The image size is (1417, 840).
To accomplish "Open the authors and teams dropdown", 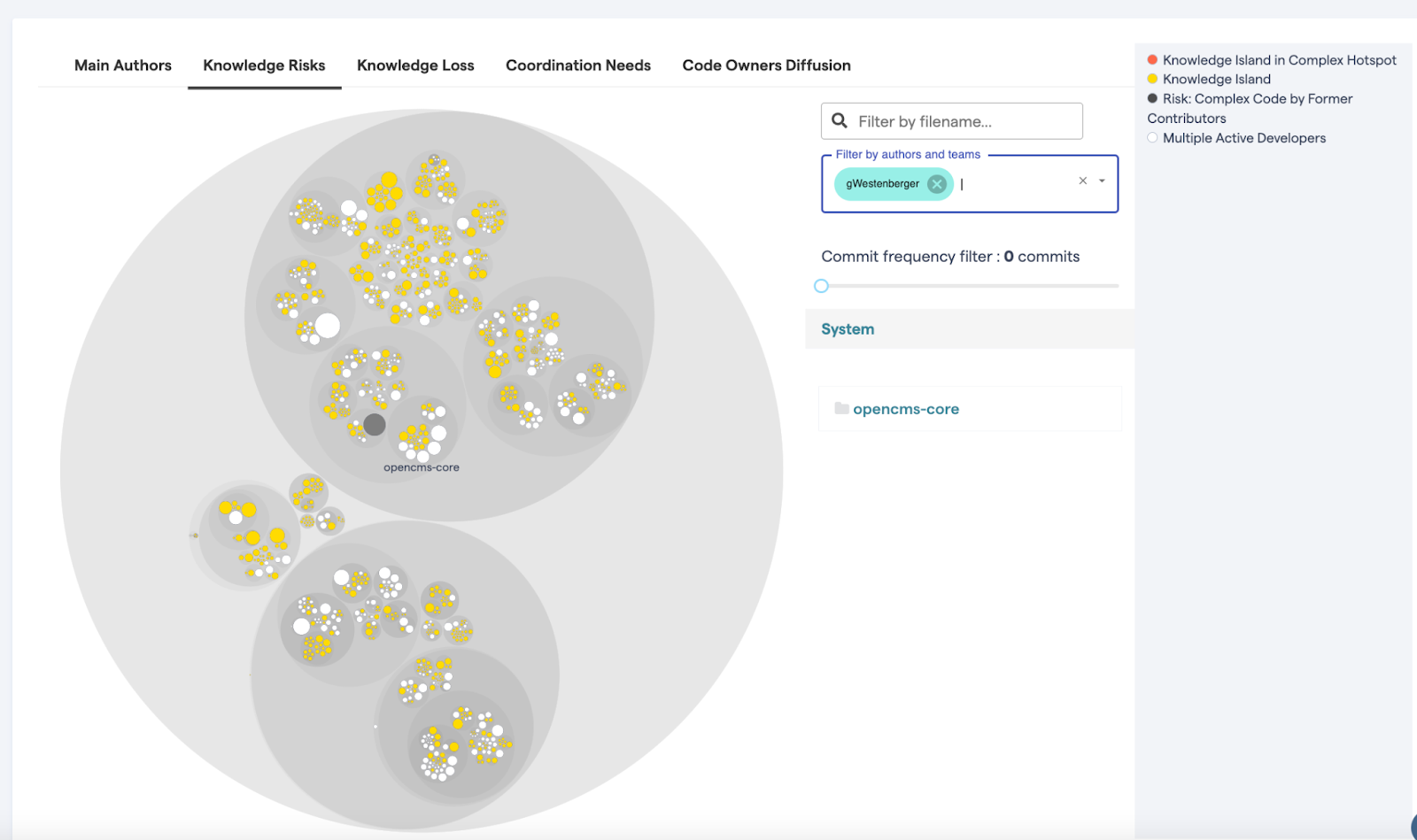I will click(1101, 181).
